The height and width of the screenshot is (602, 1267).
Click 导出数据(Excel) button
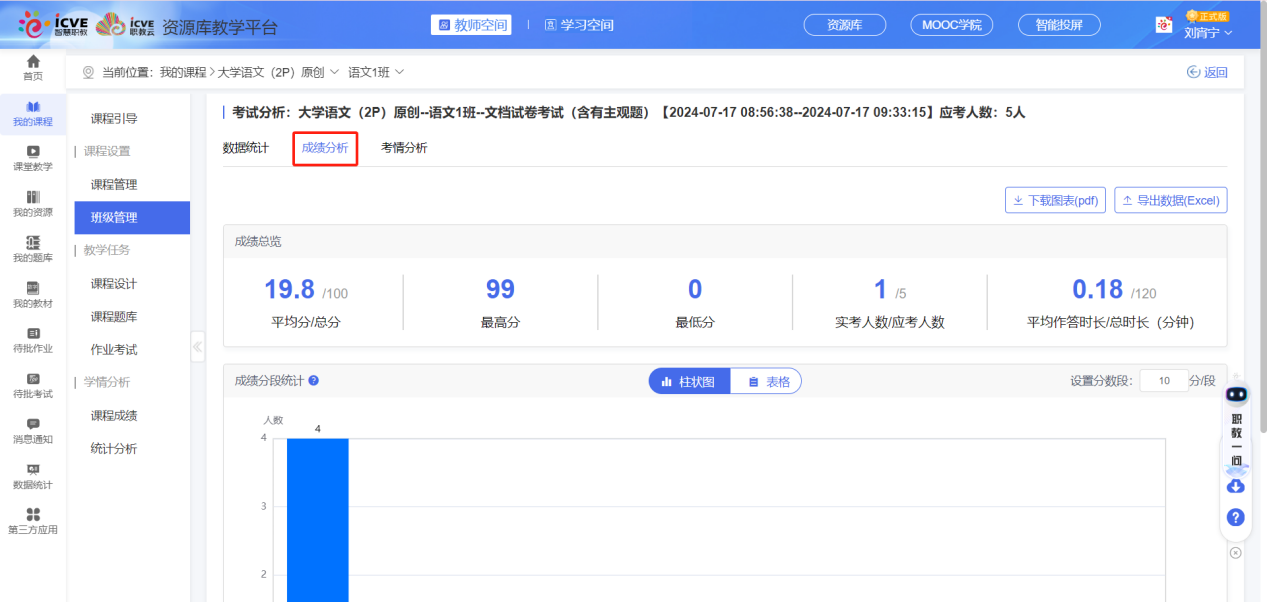pos(1170,200)
